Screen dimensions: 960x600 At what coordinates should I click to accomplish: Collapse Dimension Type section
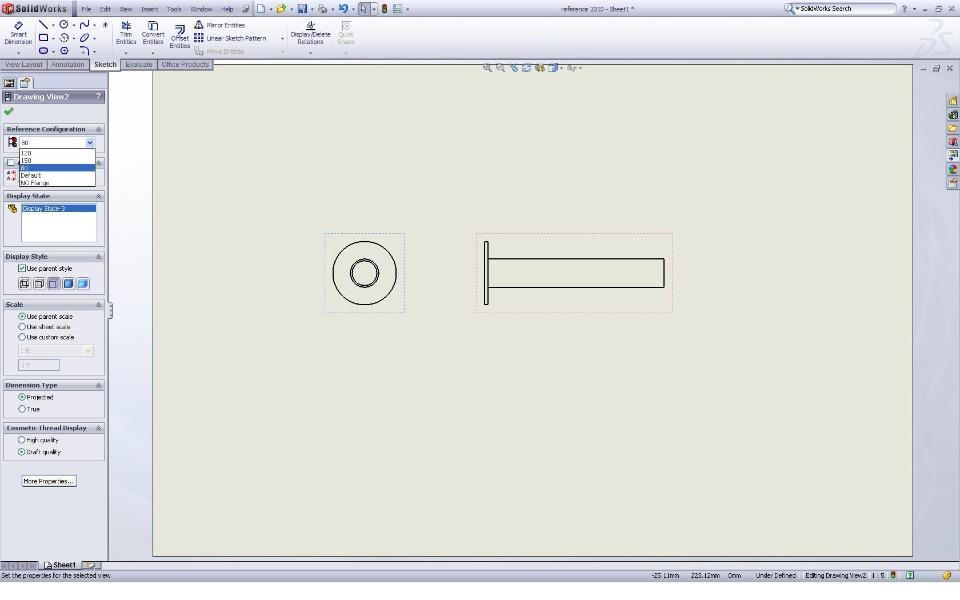coord(98,385)
